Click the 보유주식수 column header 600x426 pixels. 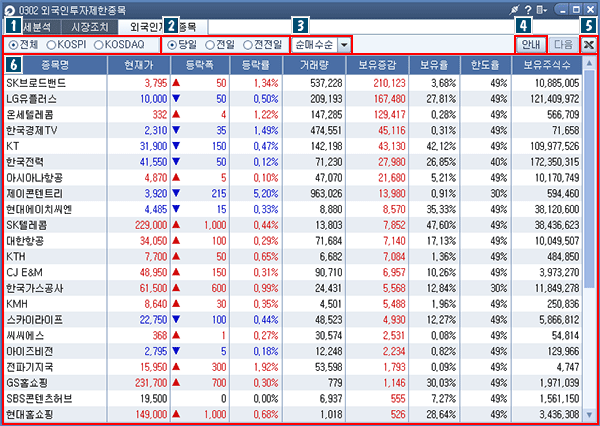point(547,65)
